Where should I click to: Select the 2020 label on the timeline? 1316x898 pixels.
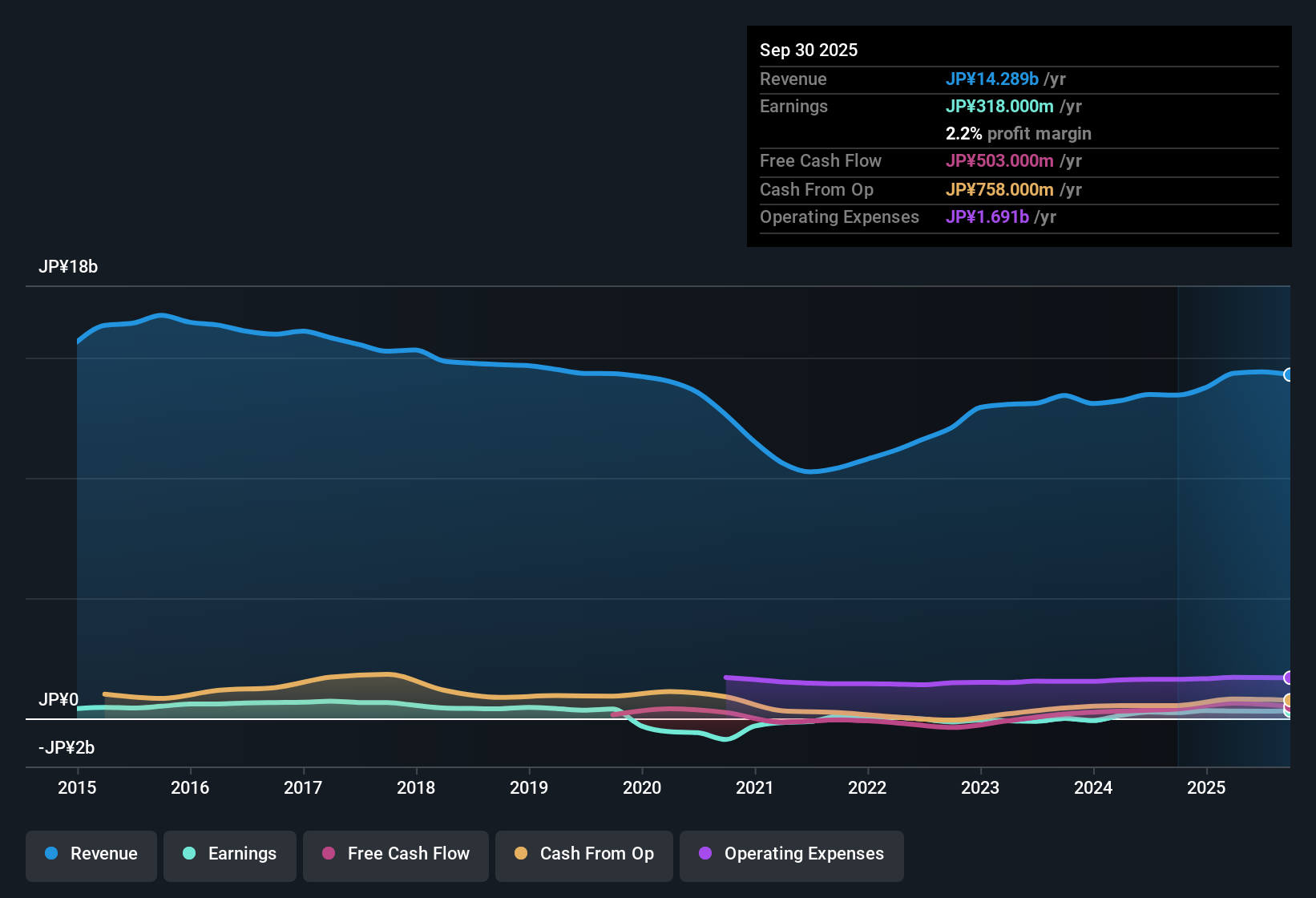[642, 788]
